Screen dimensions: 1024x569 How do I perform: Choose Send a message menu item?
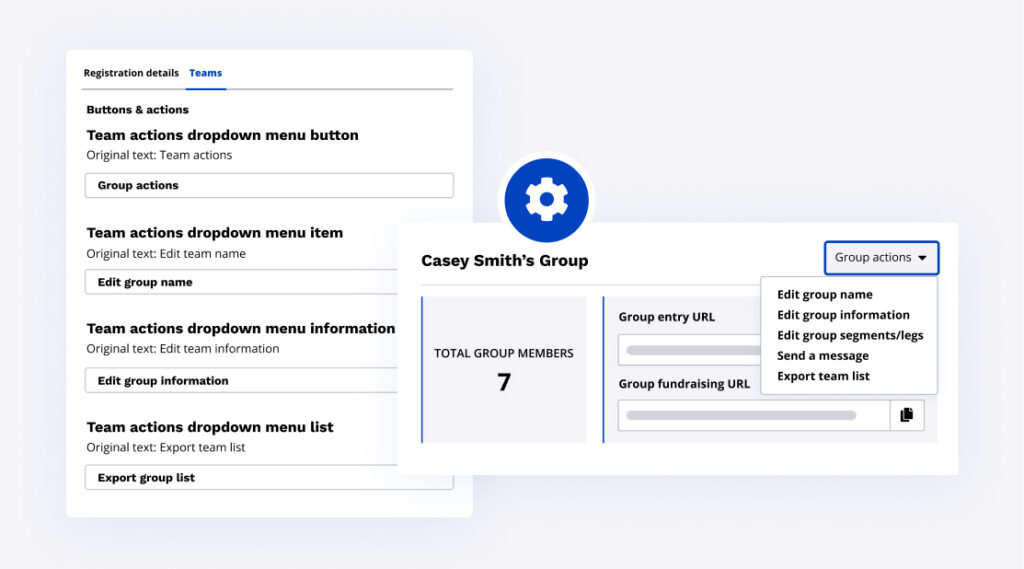click(822, 356)
